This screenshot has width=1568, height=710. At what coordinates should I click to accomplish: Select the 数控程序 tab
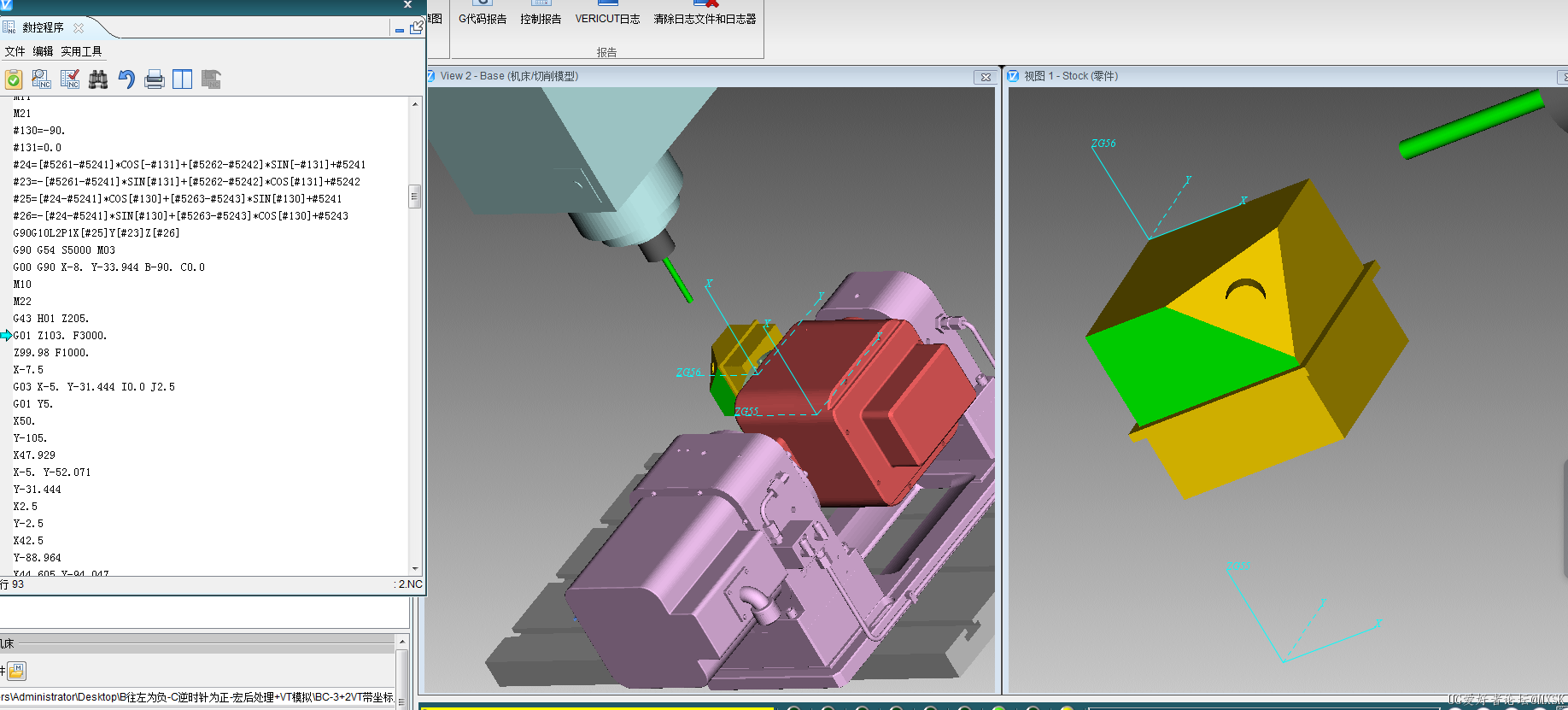43,27
